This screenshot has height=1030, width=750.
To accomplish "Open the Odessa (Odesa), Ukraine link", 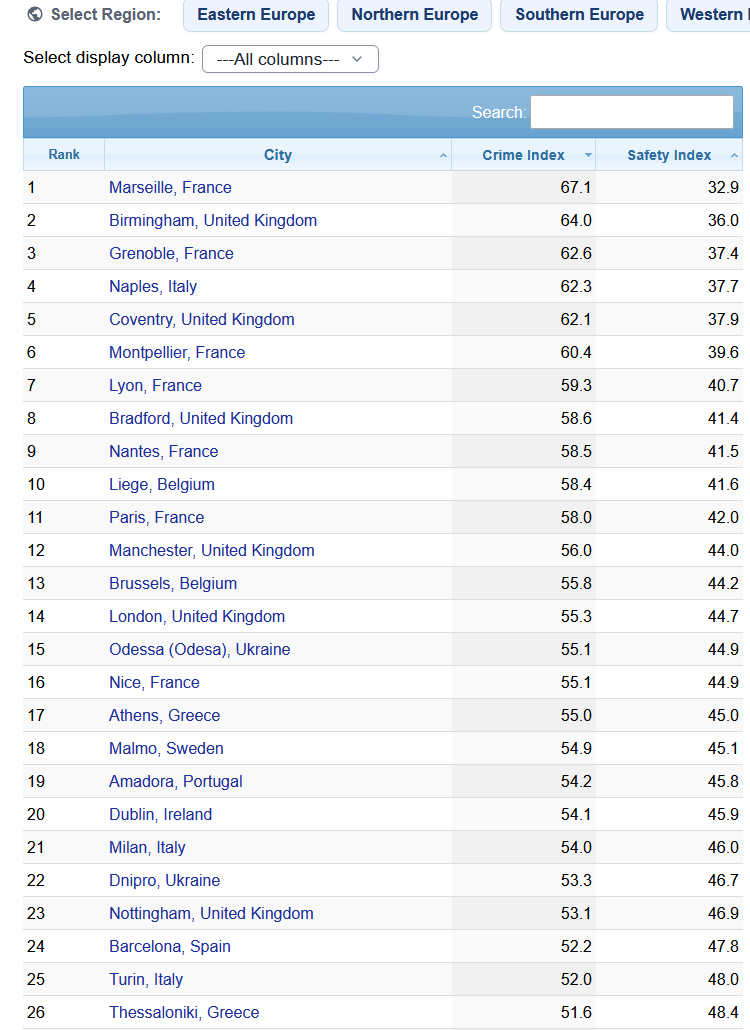I will pyautogui.click(x=200, y=650).
